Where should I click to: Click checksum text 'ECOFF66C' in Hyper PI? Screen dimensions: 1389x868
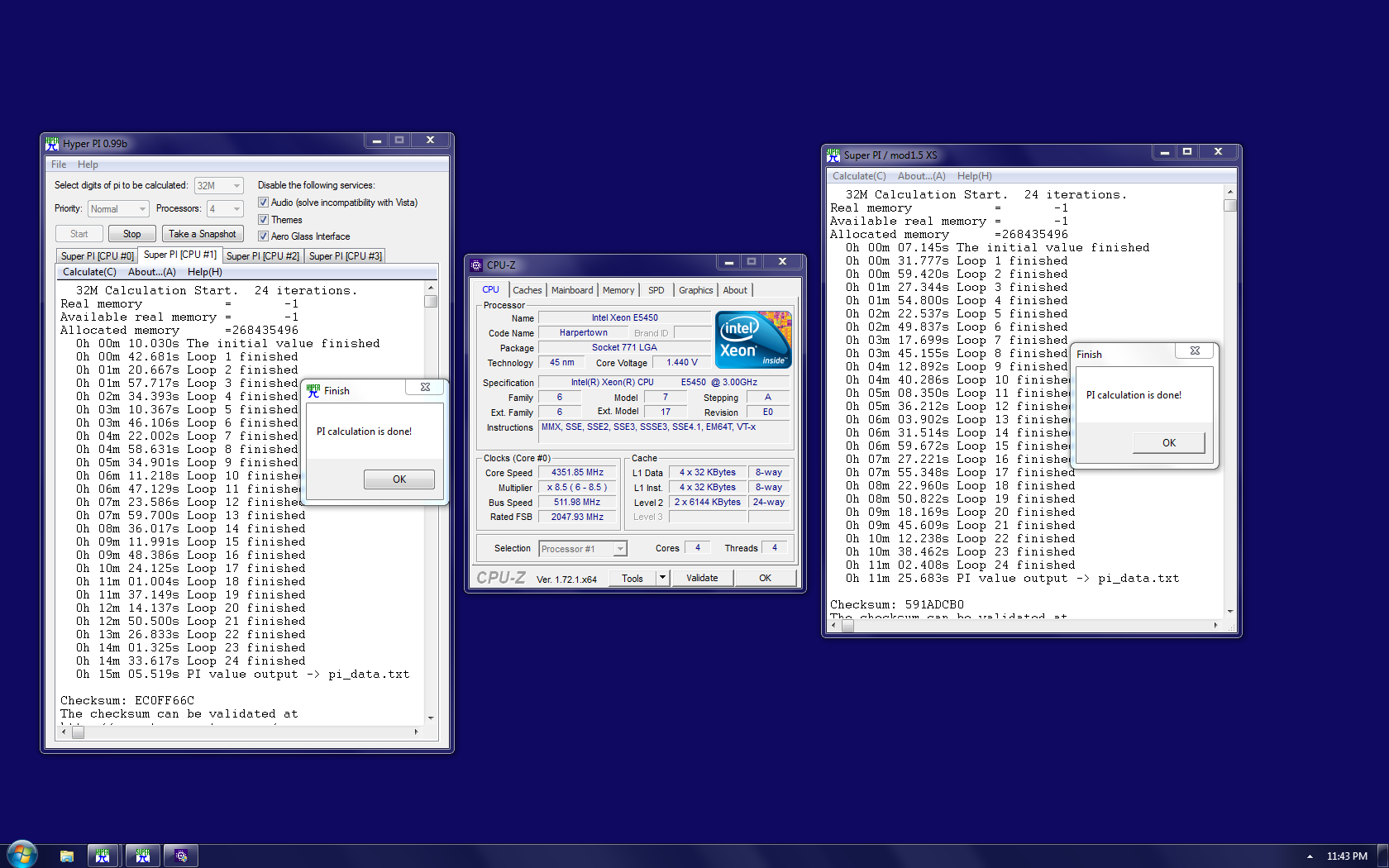[x=165, y=700]
